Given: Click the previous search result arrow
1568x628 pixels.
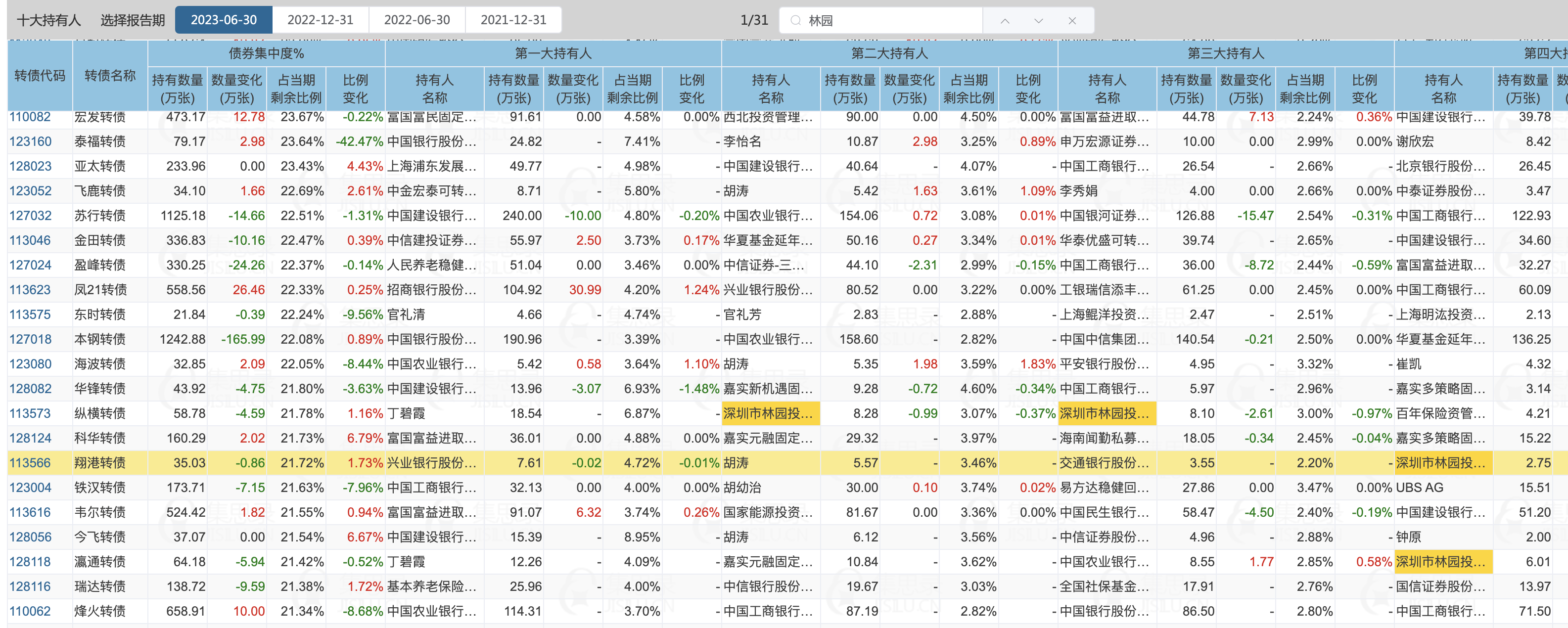Looking at the screenshot, I should [x=1005, y=21].
